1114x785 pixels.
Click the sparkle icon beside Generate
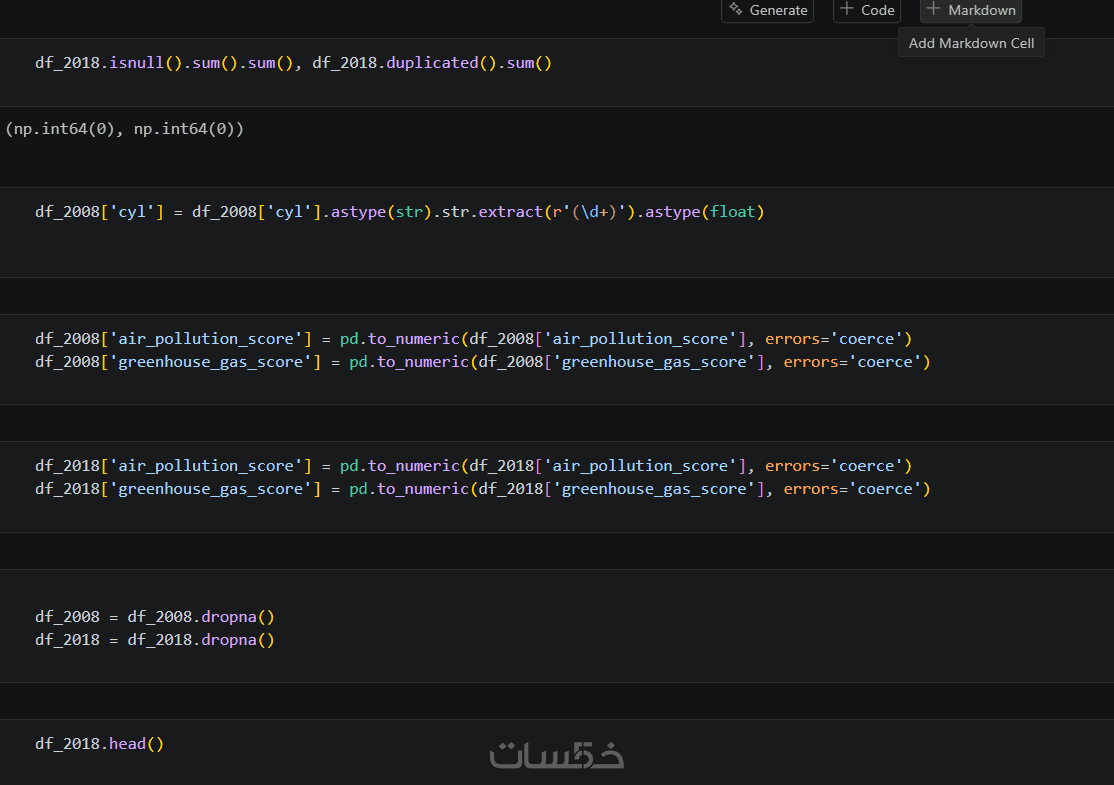tap(736, 9)
